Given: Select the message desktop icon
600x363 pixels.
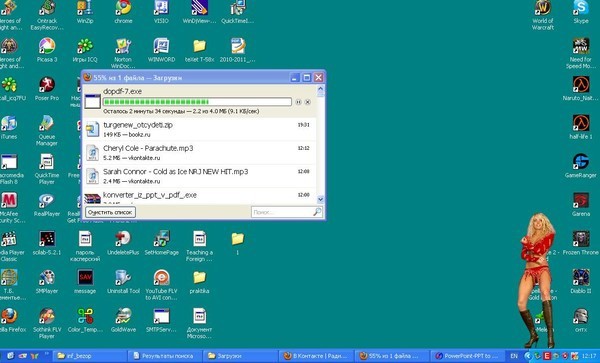Looking at the screenshot, I should (85, 282).
